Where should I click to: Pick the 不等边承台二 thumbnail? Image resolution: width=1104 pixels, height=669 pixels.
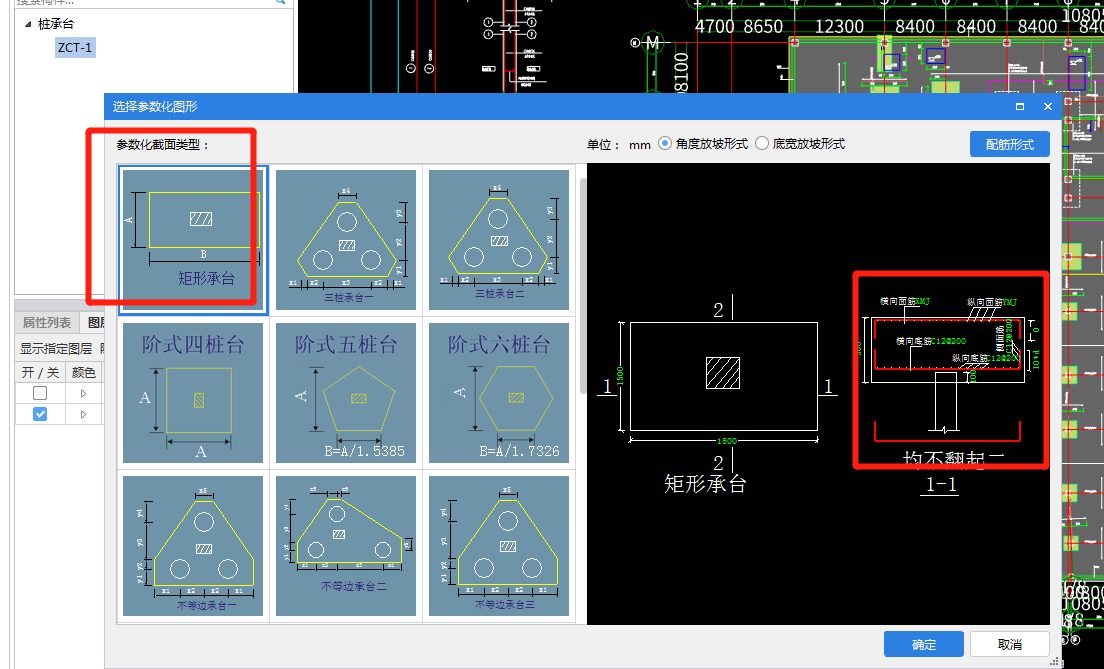pos(346,546)
